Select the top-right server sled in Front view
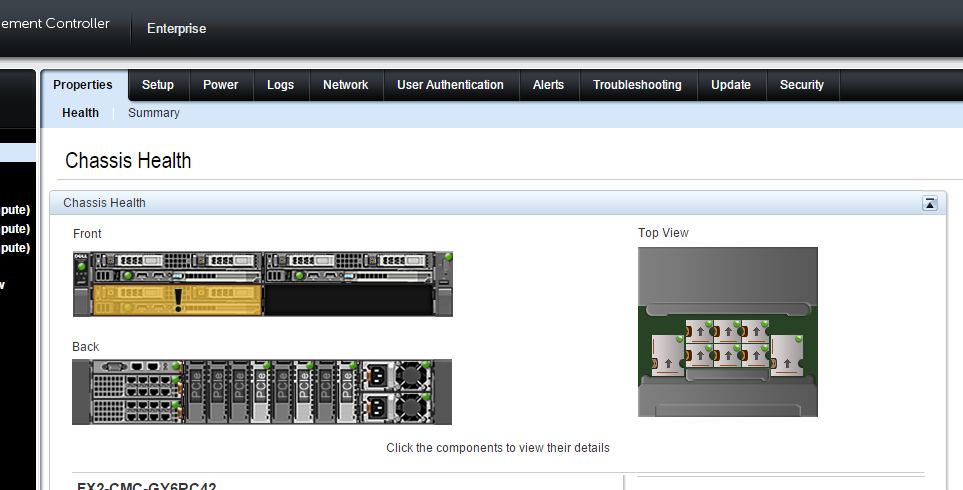 pos(349,268)
